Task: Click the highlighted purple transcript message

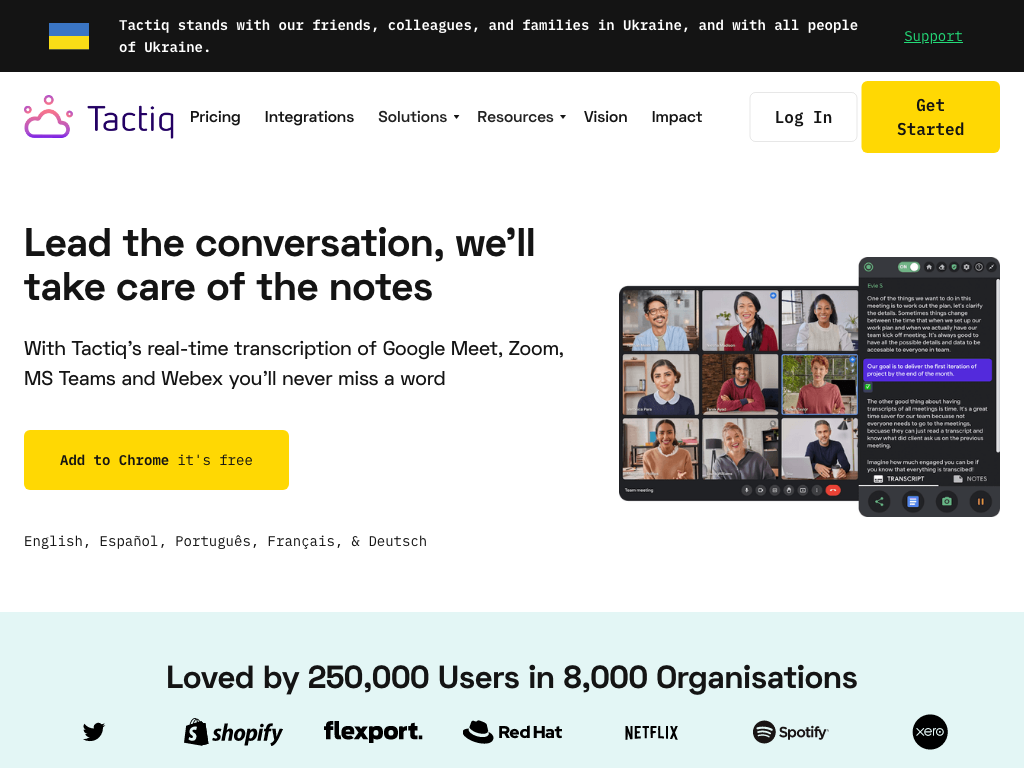Action: 927,370
